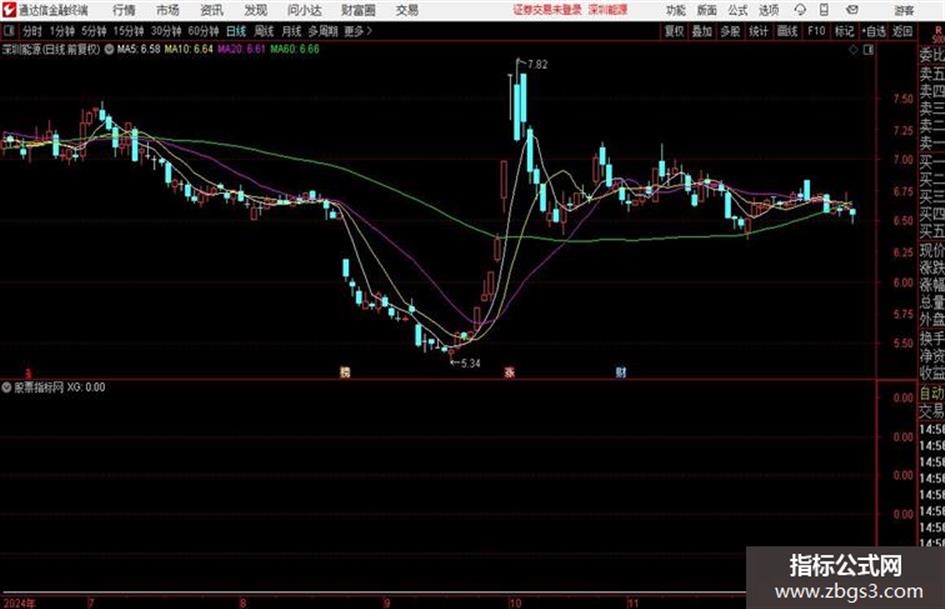Open the 发现 menu
The width and height of the screenshot is (945, 609).
256,10
